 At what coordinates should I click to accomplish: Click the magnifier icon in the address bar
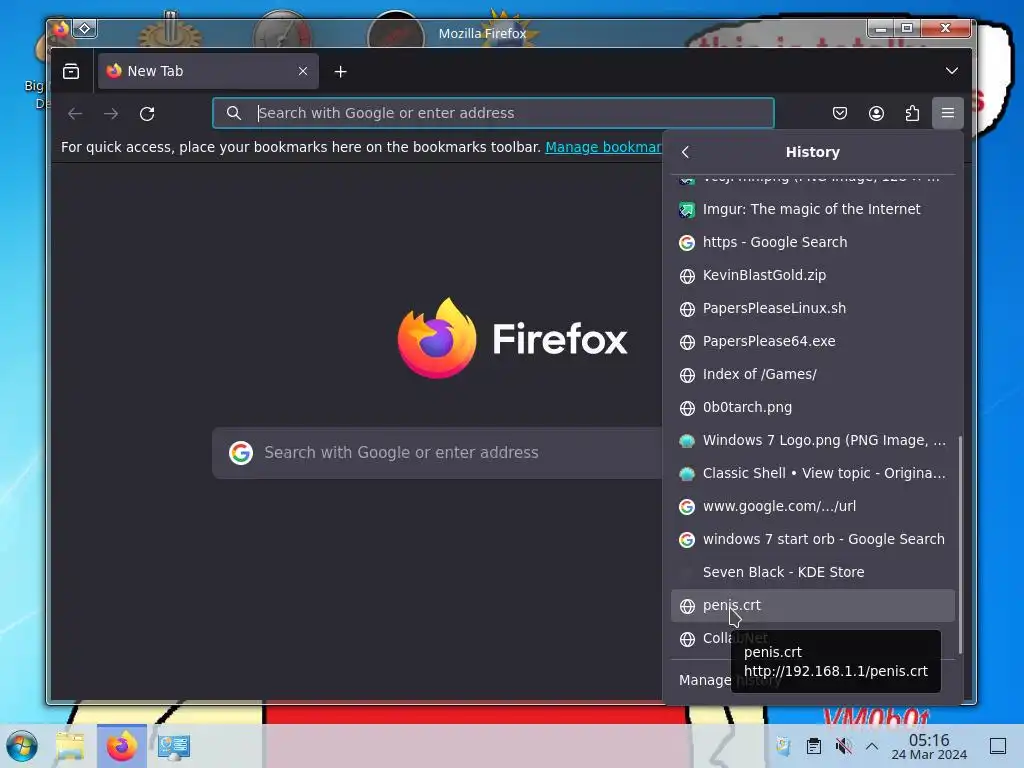click(234, 113)
